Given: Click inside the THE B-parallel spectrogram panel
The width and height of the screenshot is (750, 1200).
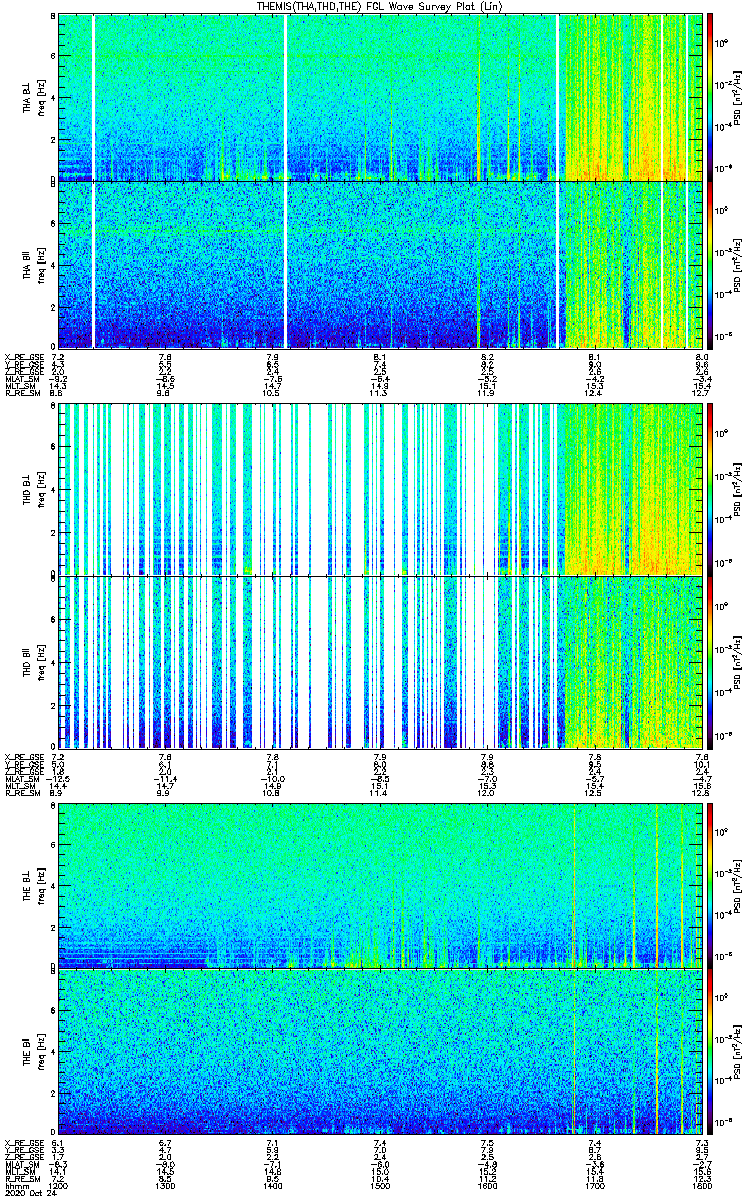Looking at the screenshot, I should point(380,1052).
